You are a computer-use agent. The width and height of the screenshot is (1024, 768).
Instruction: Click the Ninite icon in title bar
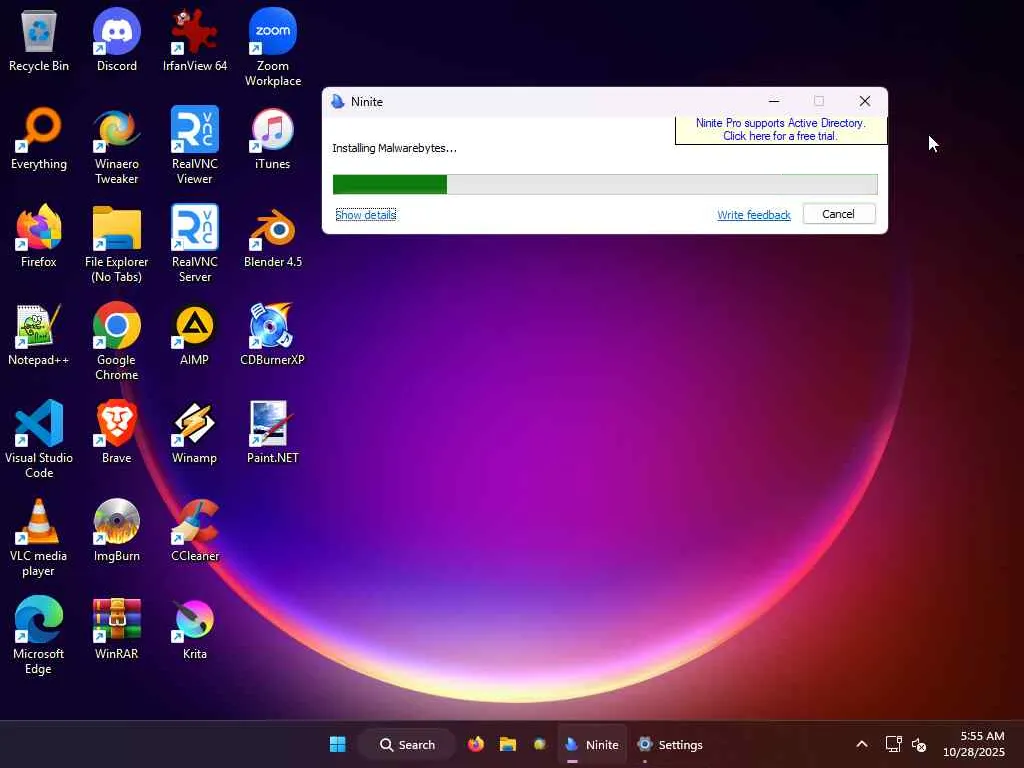point(338,102)
